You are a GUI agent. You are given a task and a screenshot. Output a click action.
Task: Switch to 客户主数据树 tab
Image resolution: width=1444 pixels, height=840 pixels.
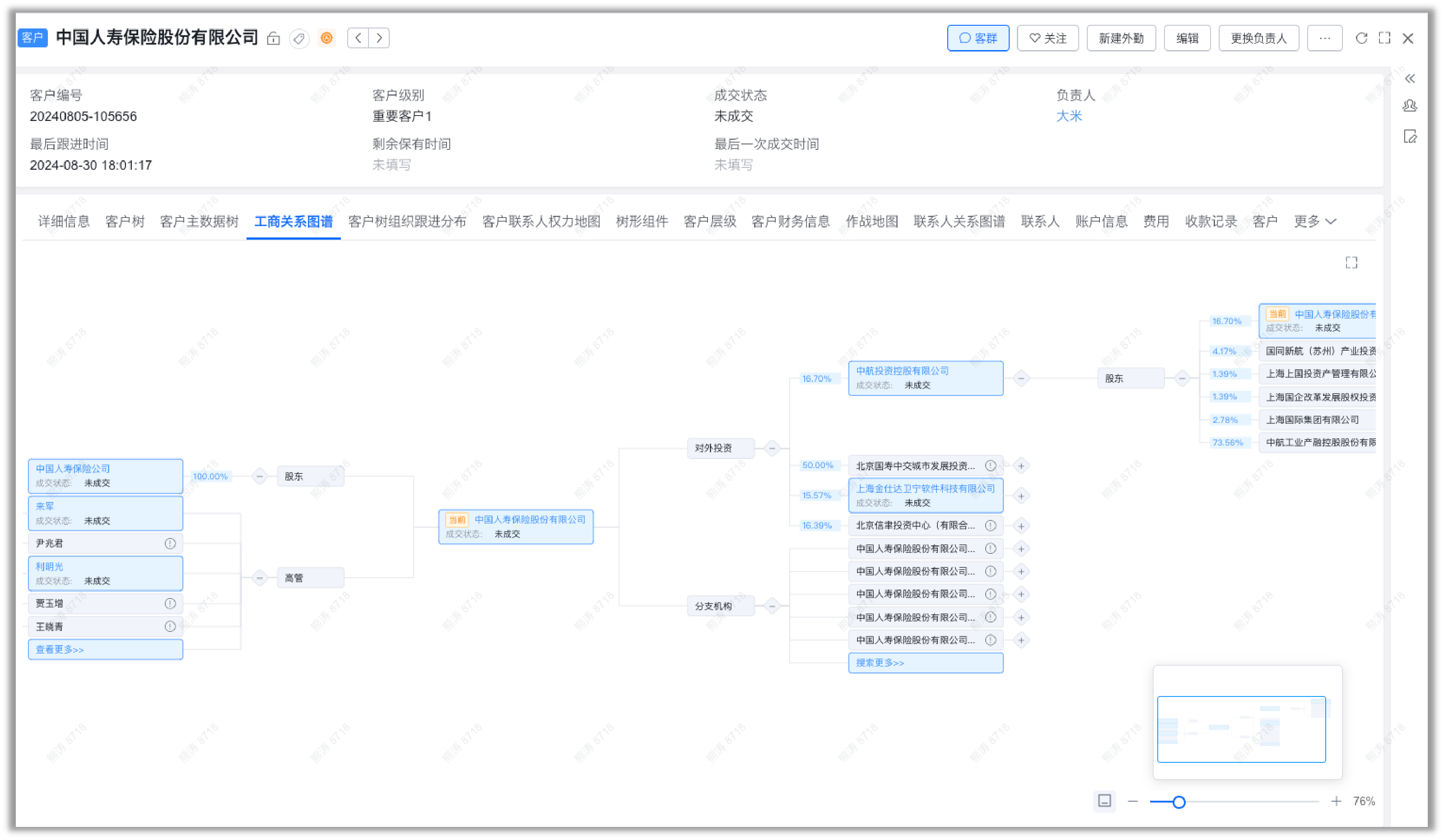[200, 221]
